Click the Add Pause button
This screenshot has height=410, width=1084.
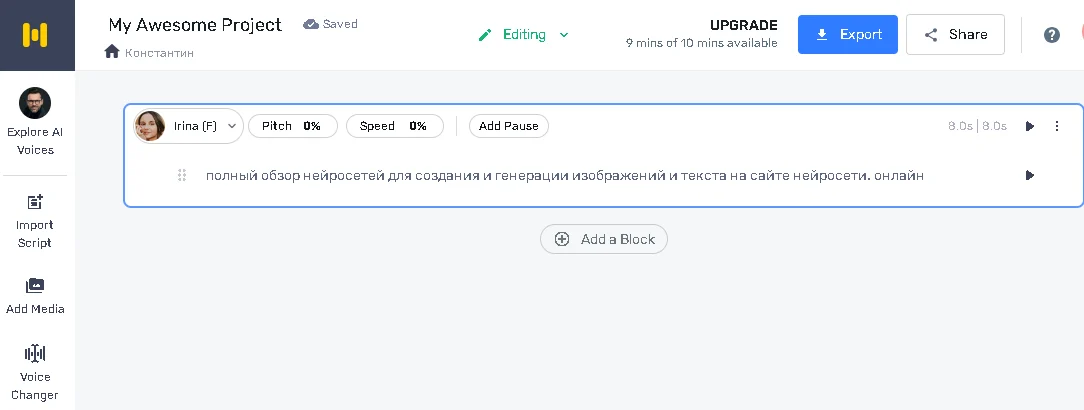[x=508, y=126]
